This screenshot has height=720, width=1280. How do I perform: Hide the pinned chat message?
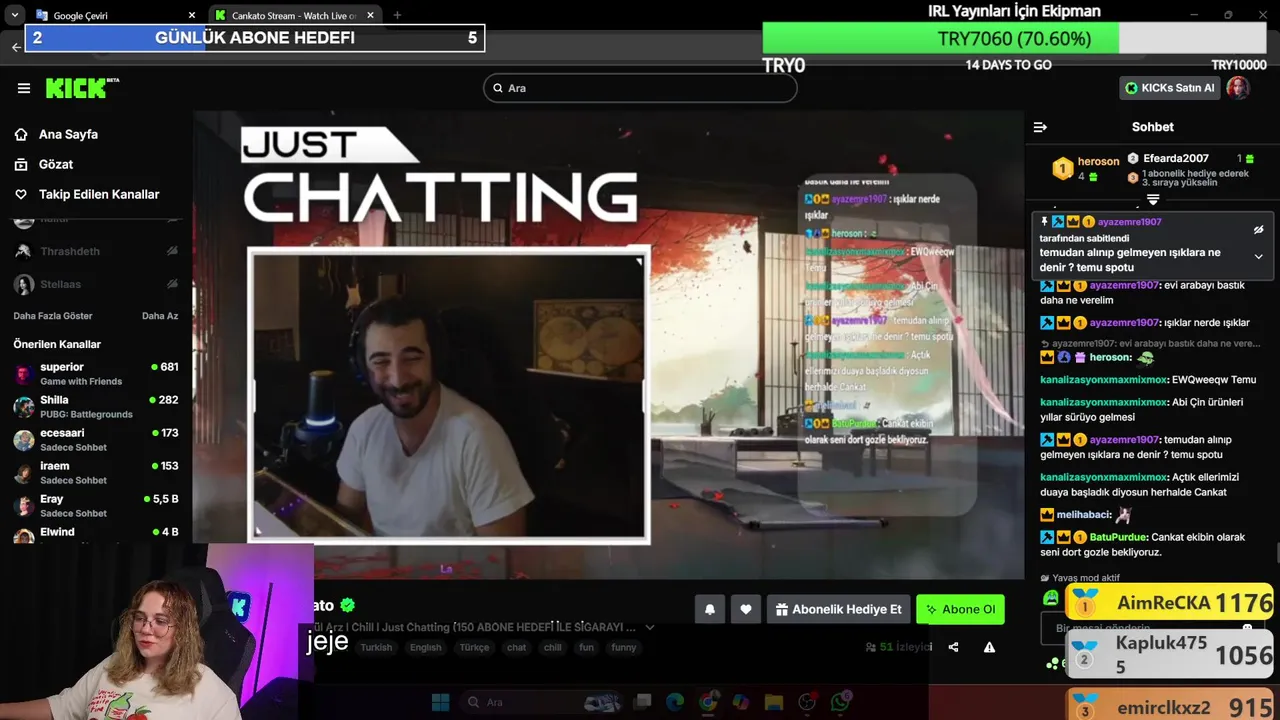coord(1259,229)
